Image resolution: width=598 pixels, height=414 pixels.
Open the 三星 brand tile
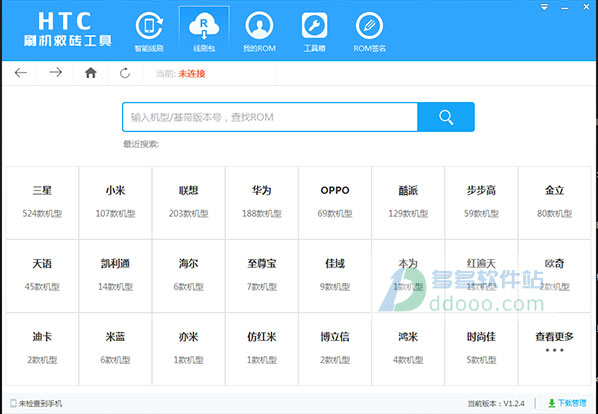(x=42, y=203)
